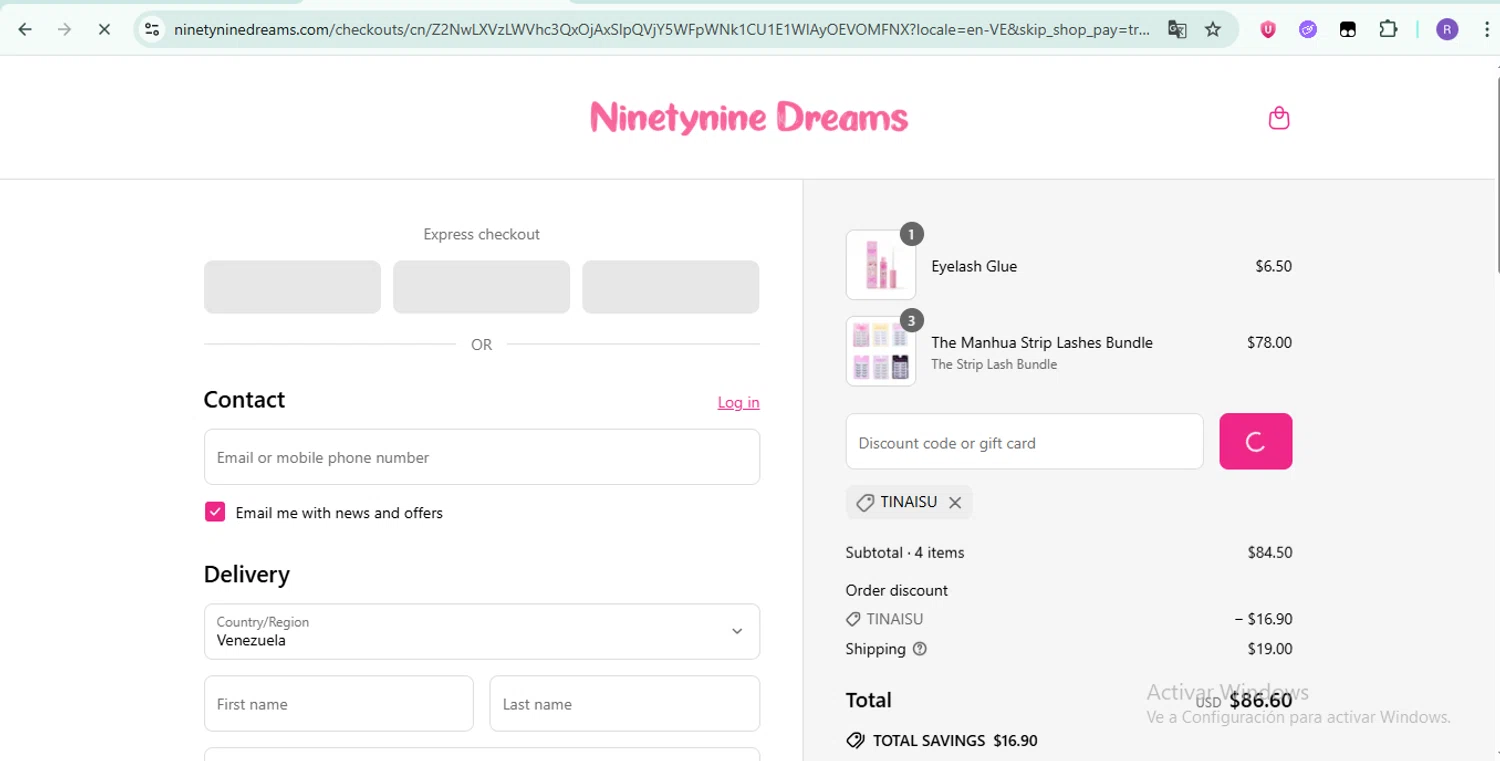The image size is (1500, 761).
Task: Stop page loading with X button
Action: 104,29
